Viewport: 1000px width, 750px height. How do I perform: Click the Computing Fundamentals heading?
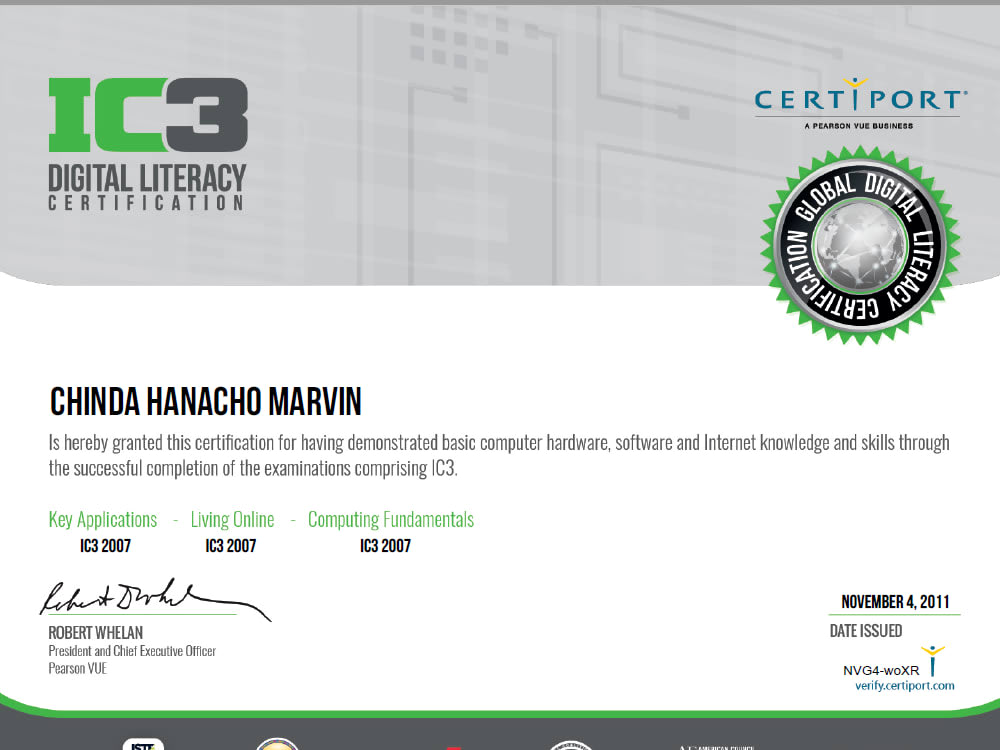point(391,520)
